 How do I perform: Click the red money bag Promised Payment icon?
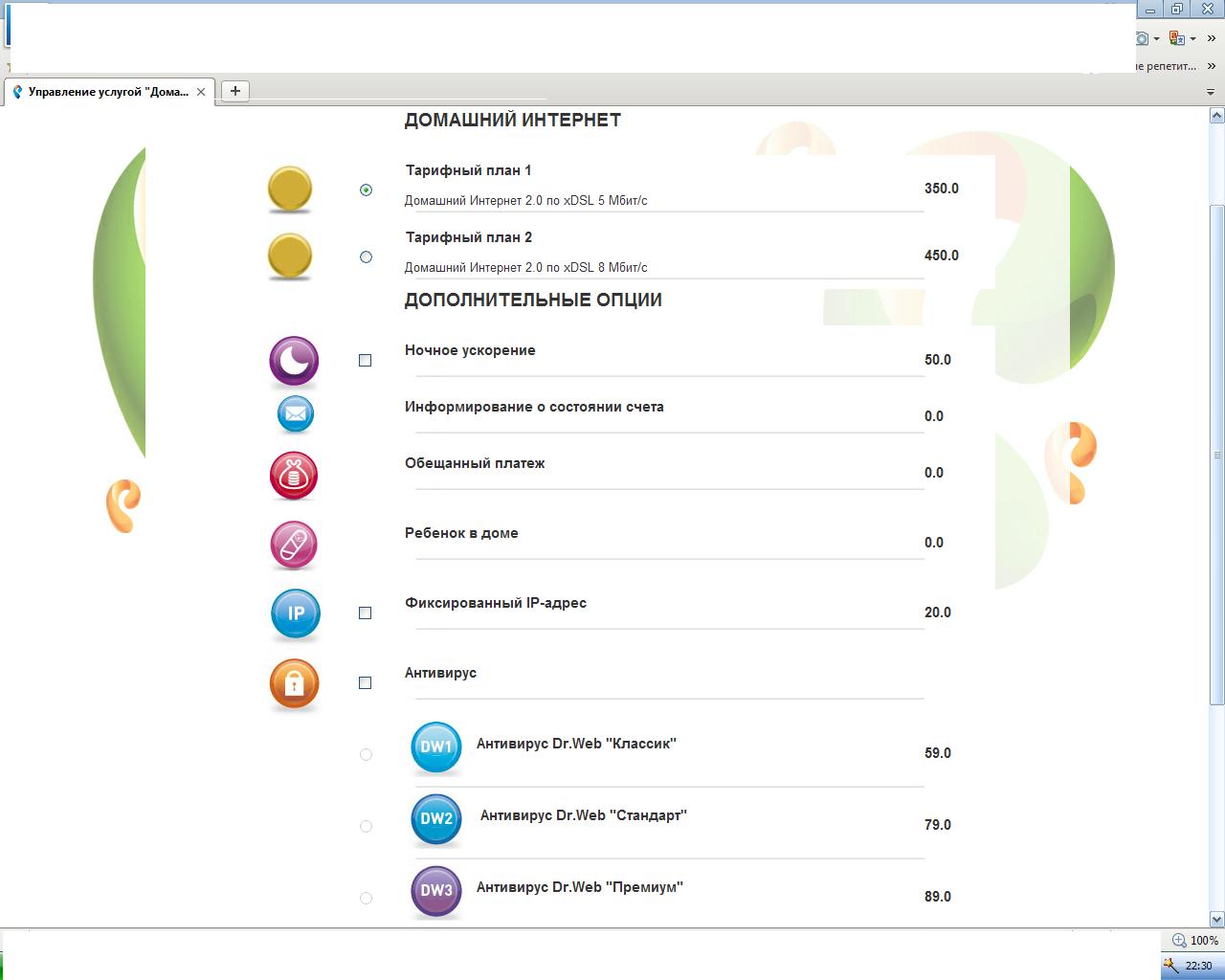pos(294,476)
